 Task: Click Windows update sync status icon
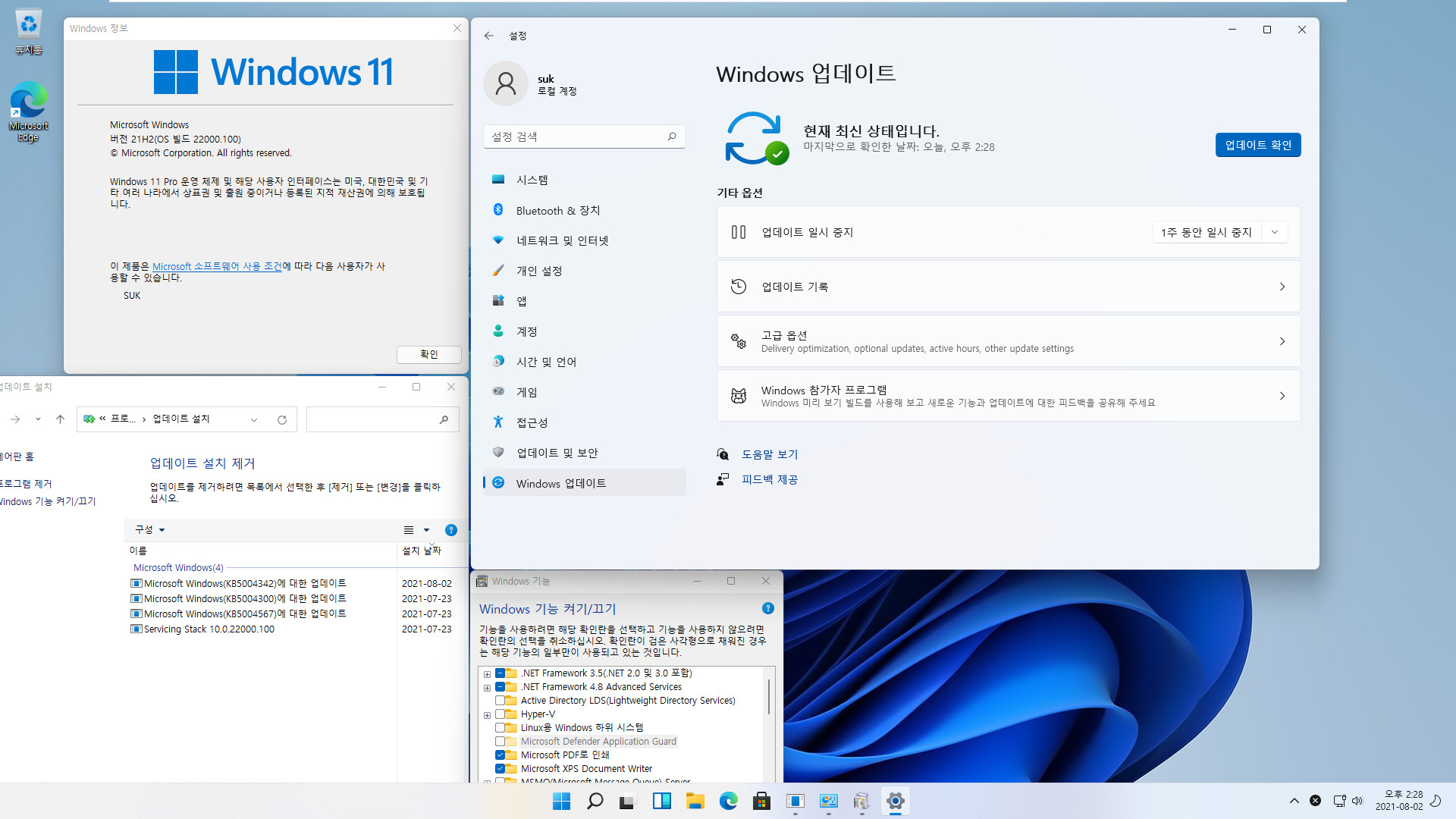[x=756, y=138]
